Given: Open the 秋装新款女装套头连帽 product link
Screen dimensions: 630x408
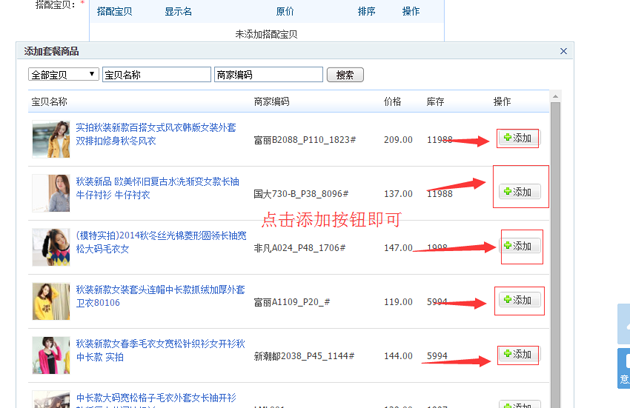Looking at the screenshot, I should 155,290.
